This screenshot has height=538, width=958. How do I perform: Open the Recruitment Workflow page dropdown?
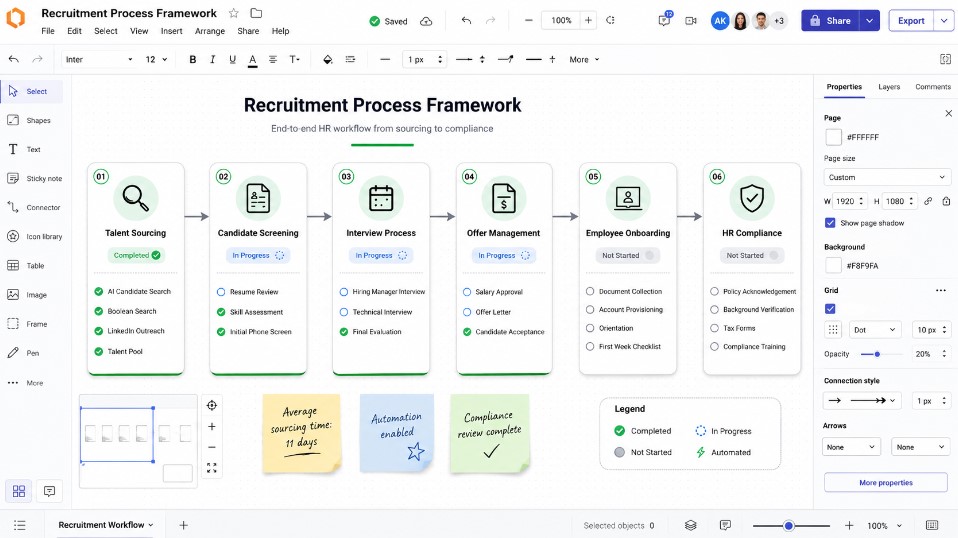pyautogui.click(x=106, y=525)
